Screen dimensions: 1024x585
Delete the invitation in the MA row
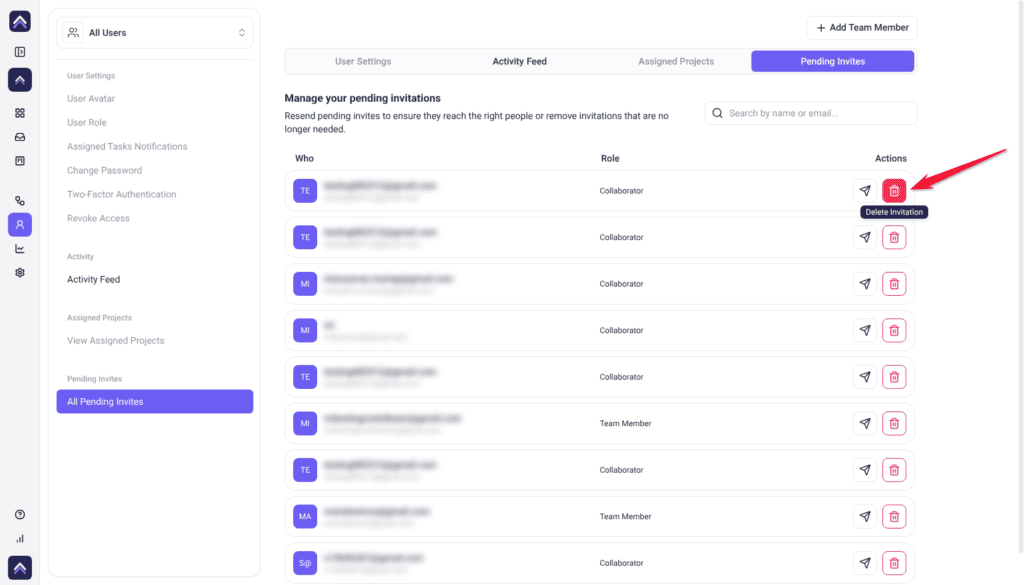(894, 516)
